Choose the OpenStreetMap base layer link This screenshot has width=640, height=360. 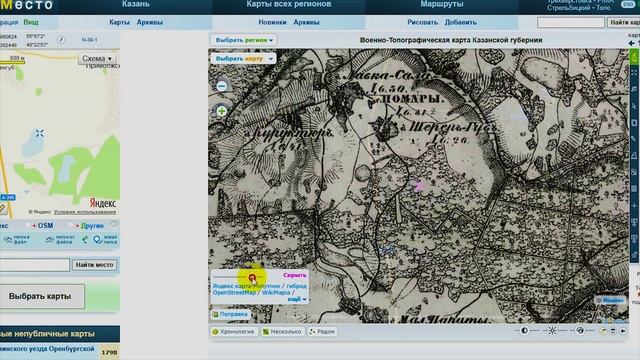click(234, 293)
